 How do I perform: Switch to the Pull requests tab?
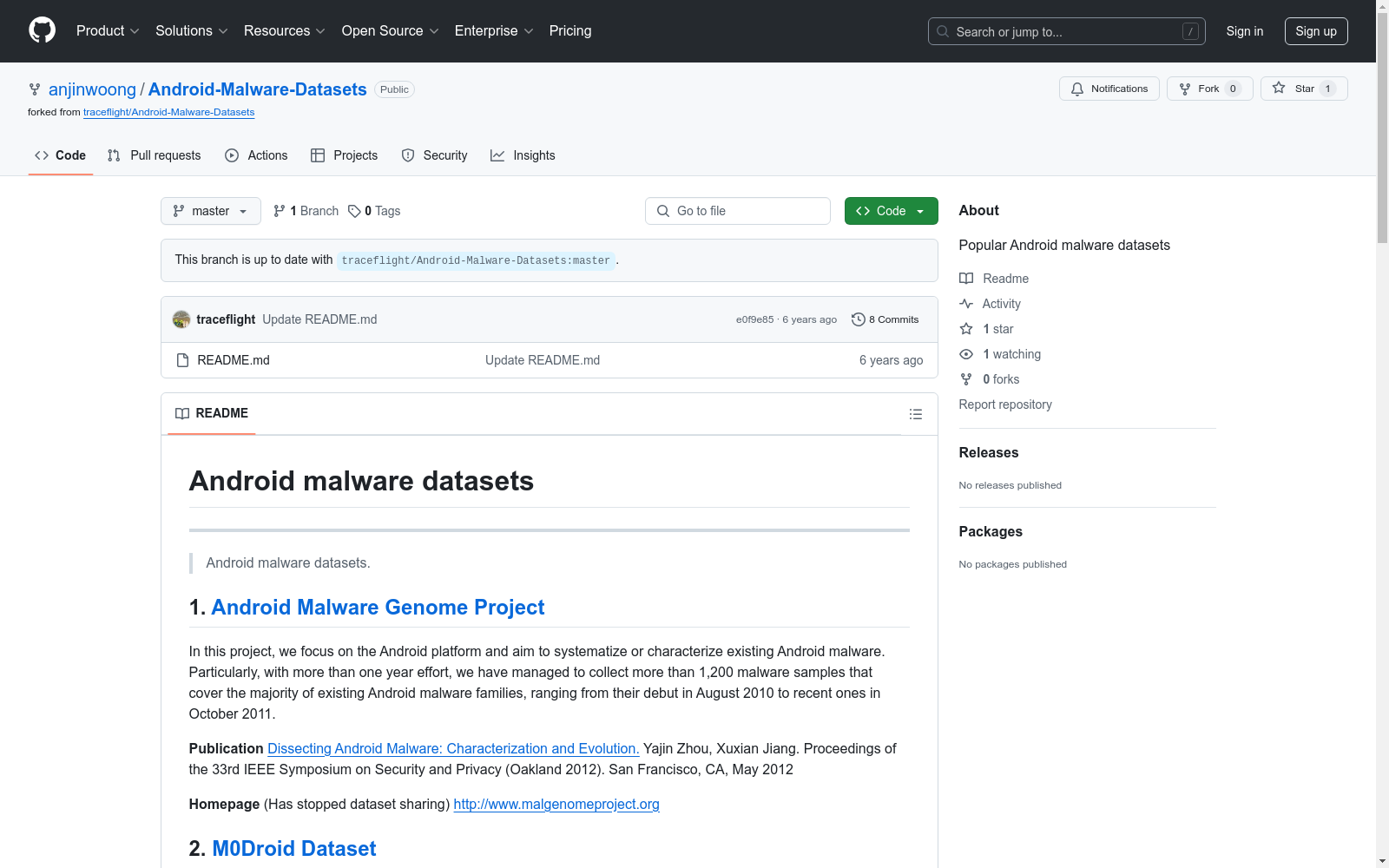(154, 155)
